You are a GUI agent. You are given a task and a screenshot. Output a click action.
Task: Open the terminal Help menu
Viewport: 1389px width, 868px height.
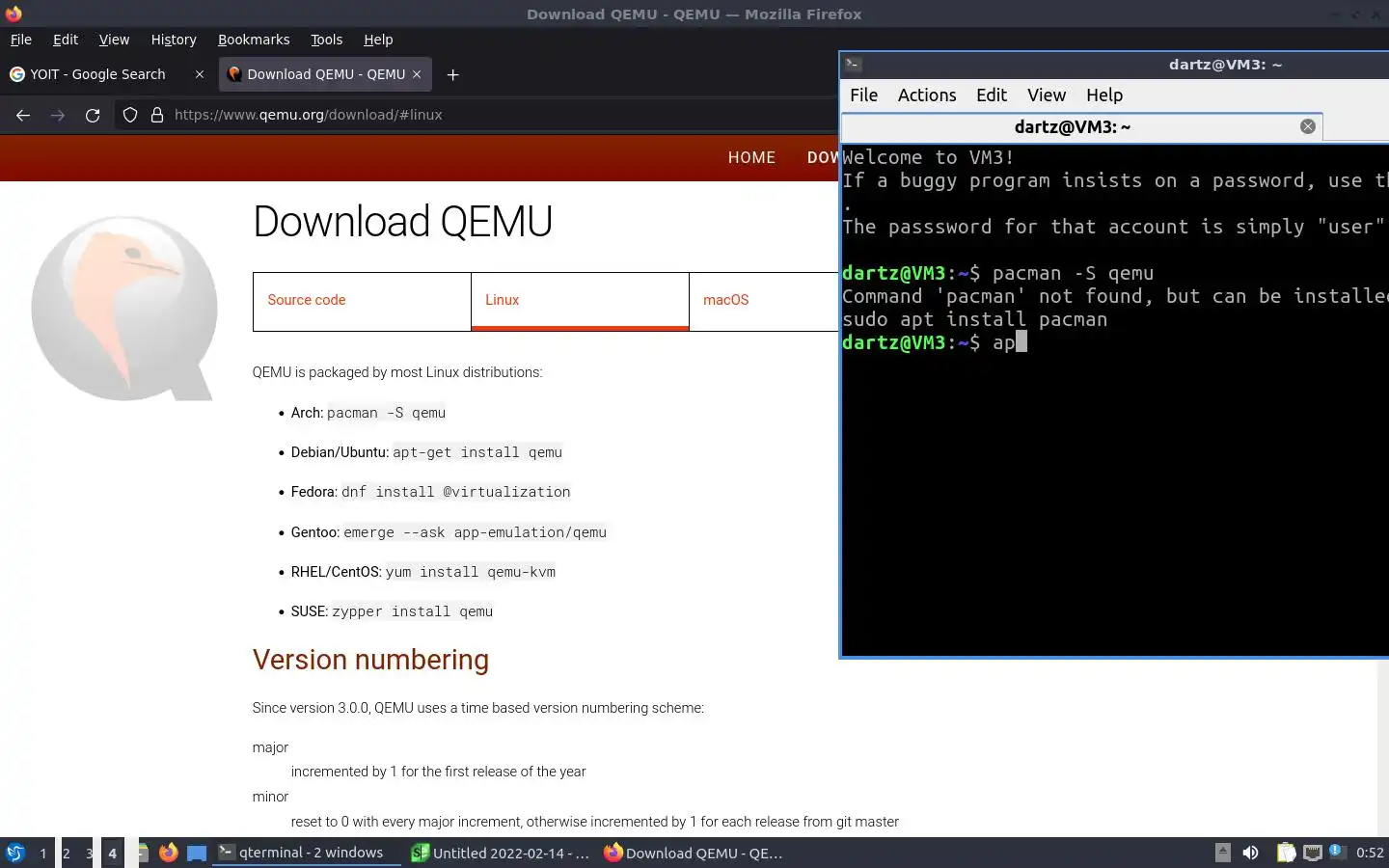click(x=1104, y=95)
